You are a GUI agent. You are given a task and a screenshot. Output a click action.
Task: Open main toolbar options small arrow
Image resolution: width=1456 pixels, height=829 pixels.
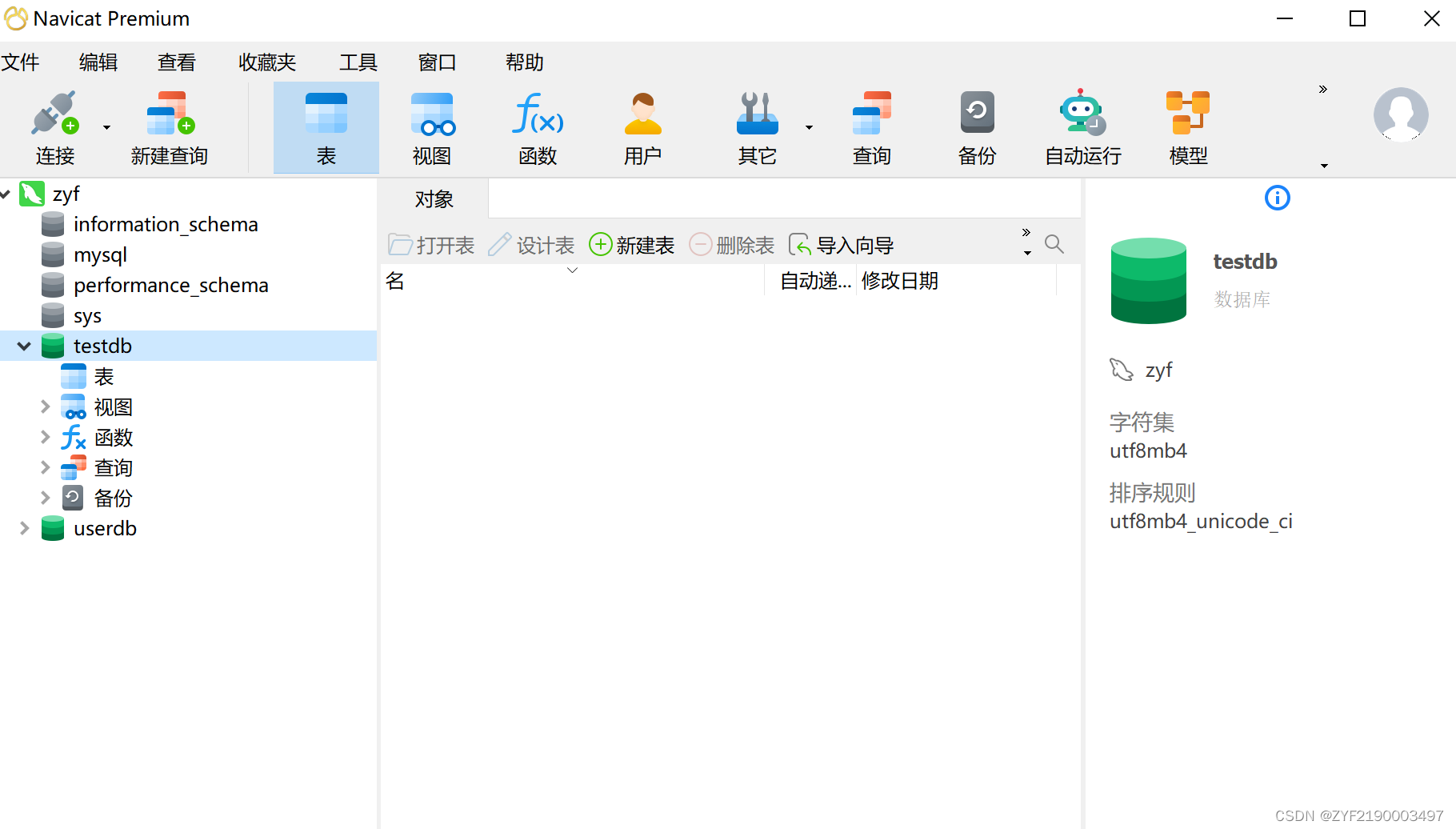[1324, 166]
